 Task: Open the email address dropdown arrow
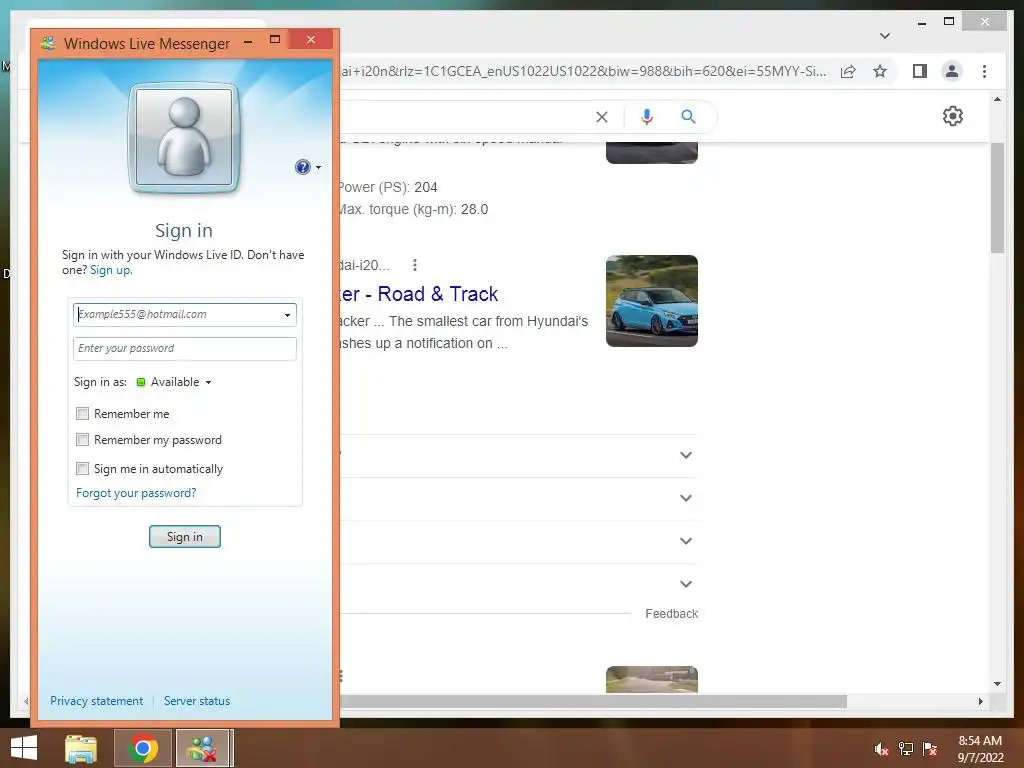click(x=287, y=315)
